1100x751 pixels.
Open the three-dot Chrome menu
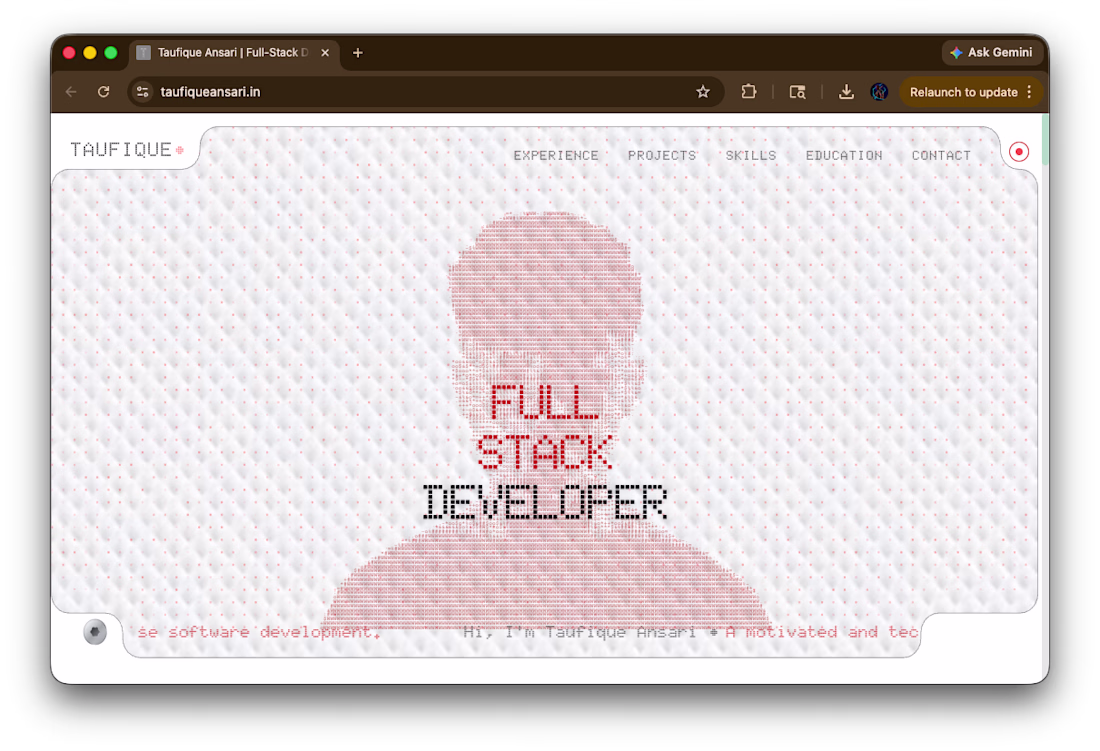pos(1029,92)
